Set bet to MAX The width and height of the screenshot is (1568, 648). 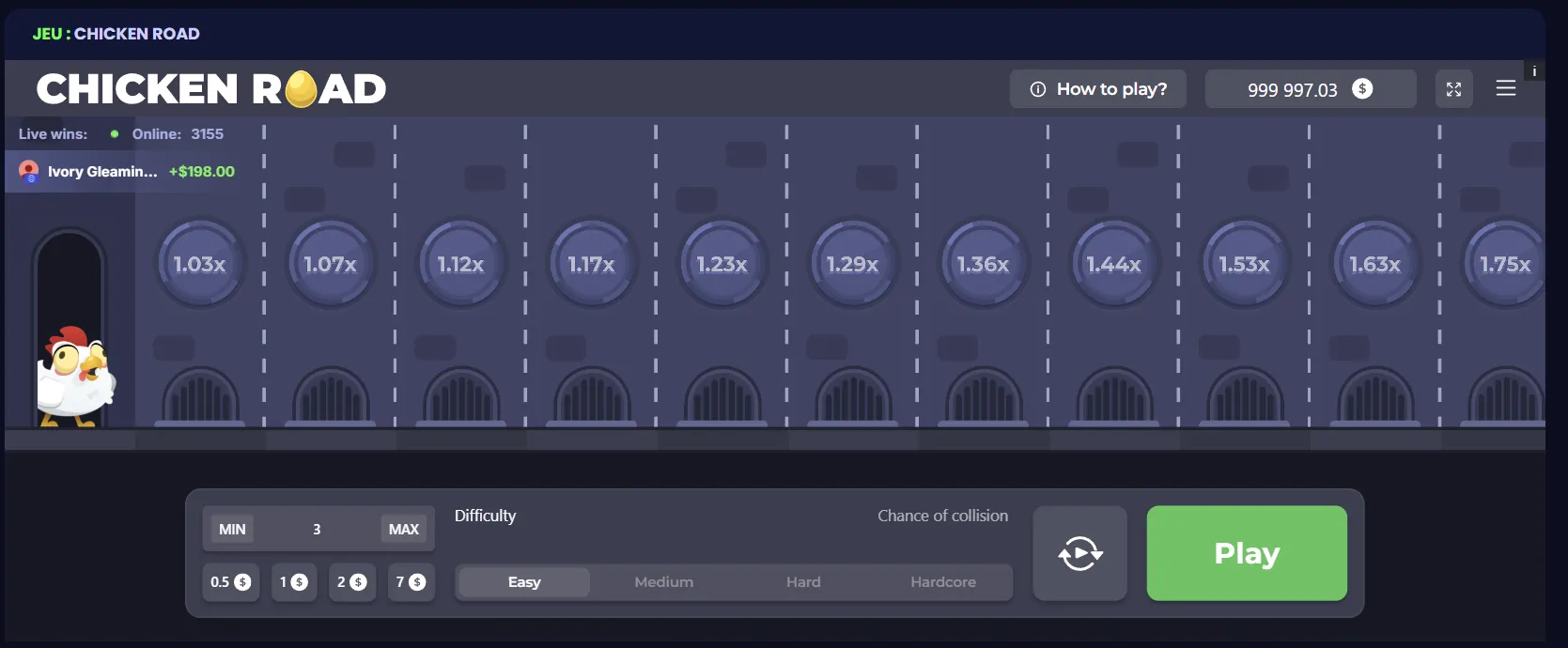[x=404, y=530]
